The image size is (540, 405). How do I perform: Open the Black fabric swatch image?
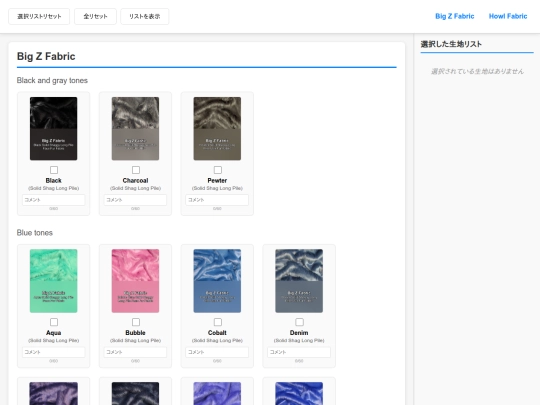tap(53, 128)
